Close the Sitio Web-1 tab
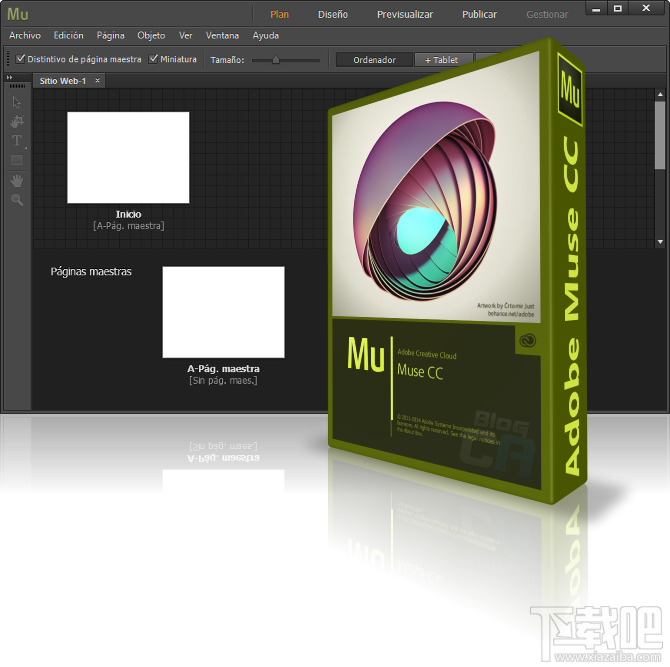The height and width of the screenshot is (667, 670). click(x=97, y=80)
